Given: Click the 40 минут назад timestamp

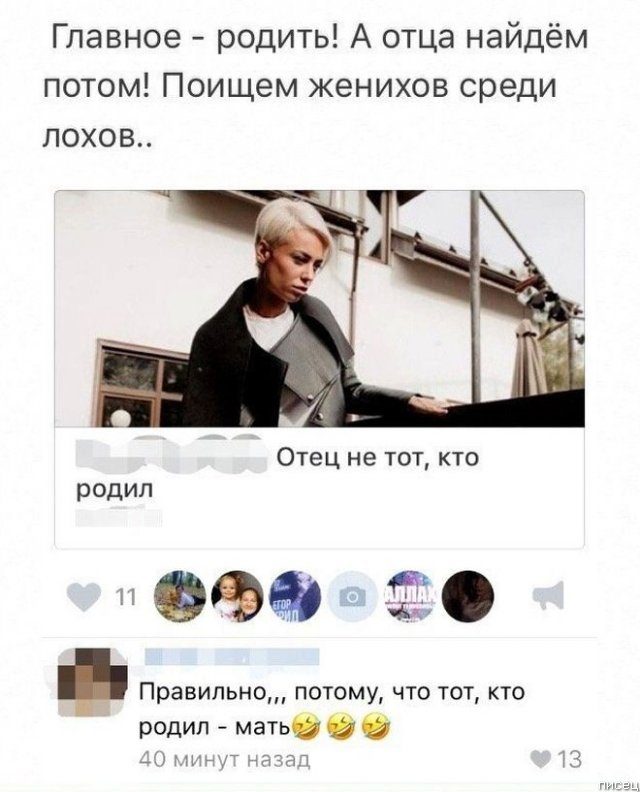Looking at the screenshot, I should 224,759.
